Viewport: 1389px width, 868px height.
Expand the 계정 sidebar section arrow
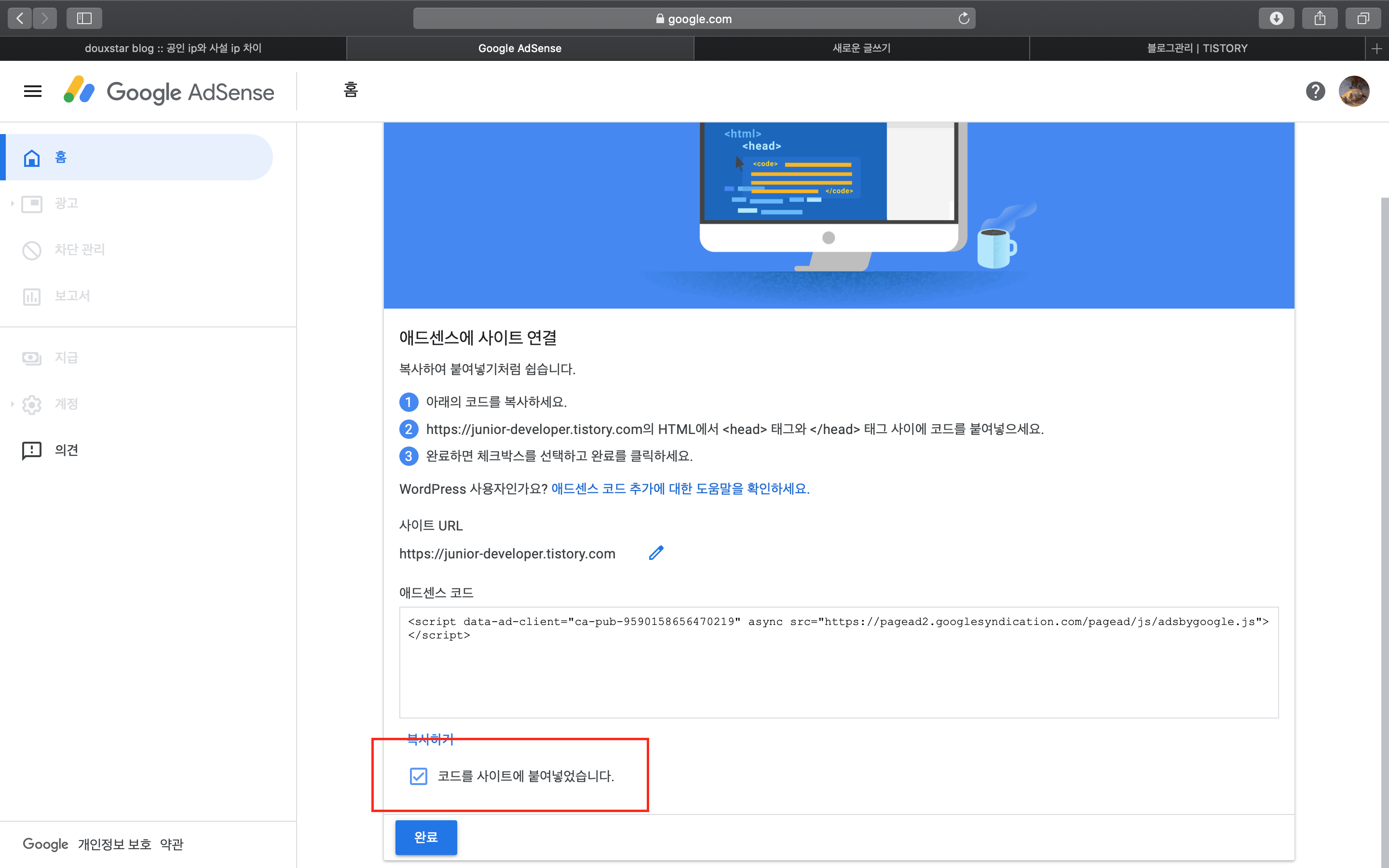(12, 404)
